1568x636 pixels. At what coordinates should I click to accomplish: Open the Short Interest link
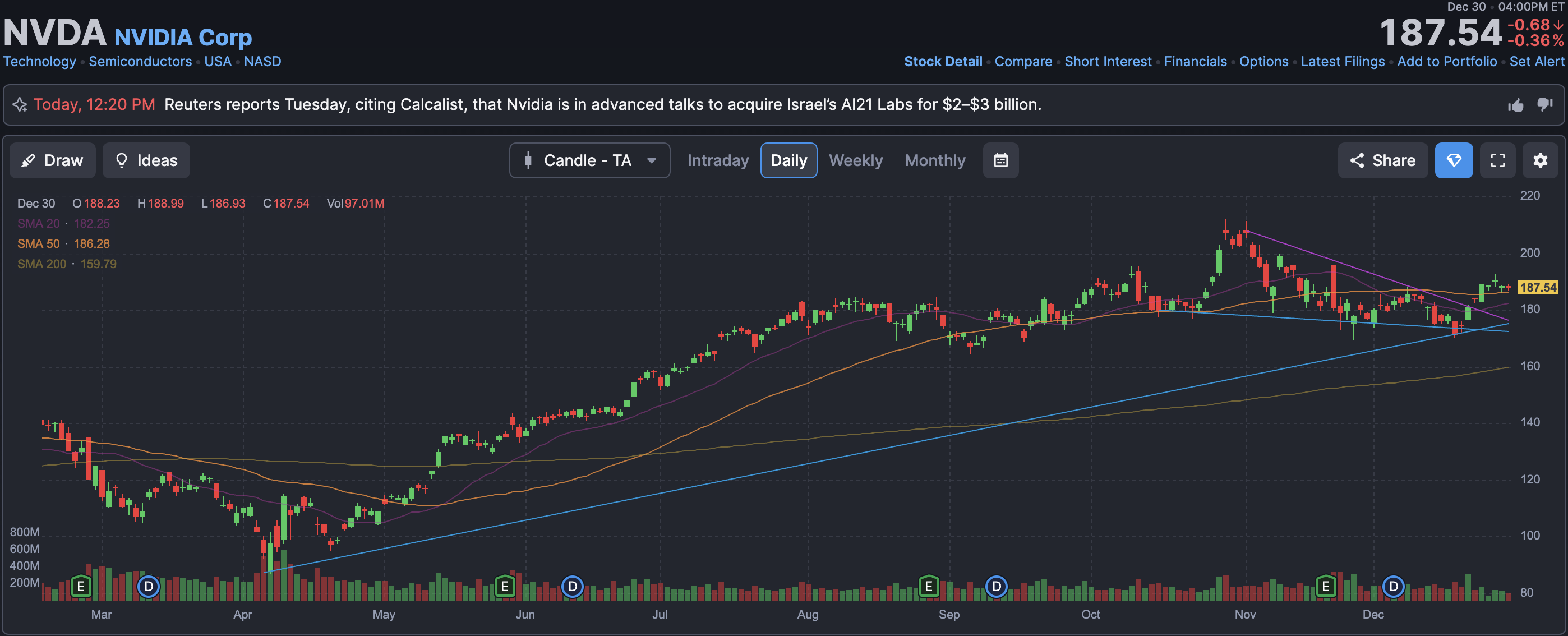pyautogui.click(x=1108, y=62)
